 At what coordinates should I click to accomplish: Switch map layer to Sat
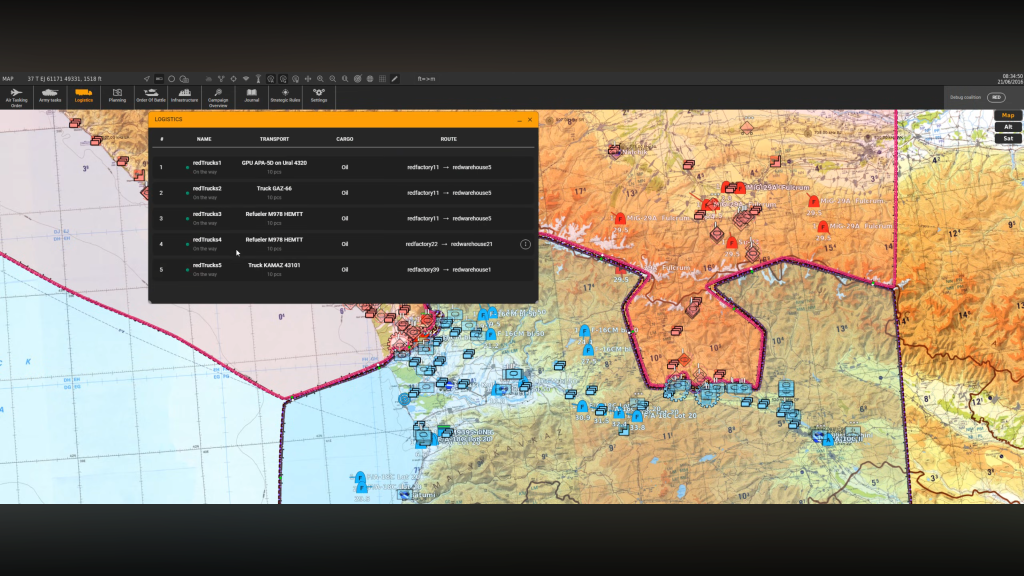point(1008,139)
